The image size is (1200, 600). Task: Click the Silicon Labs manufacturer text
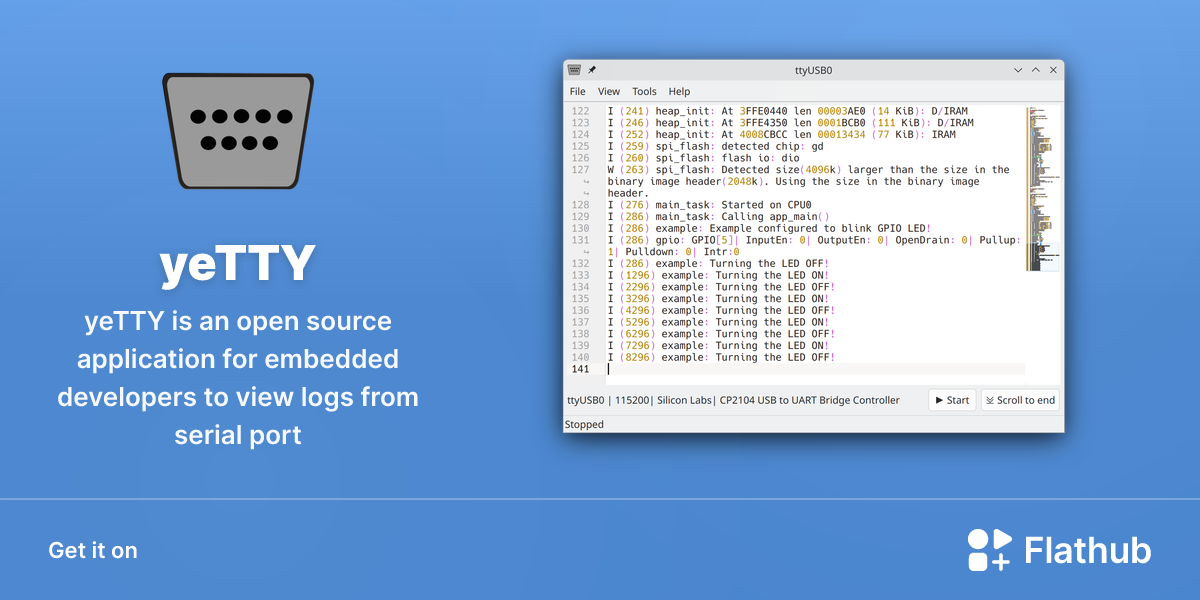coord(685,400)
